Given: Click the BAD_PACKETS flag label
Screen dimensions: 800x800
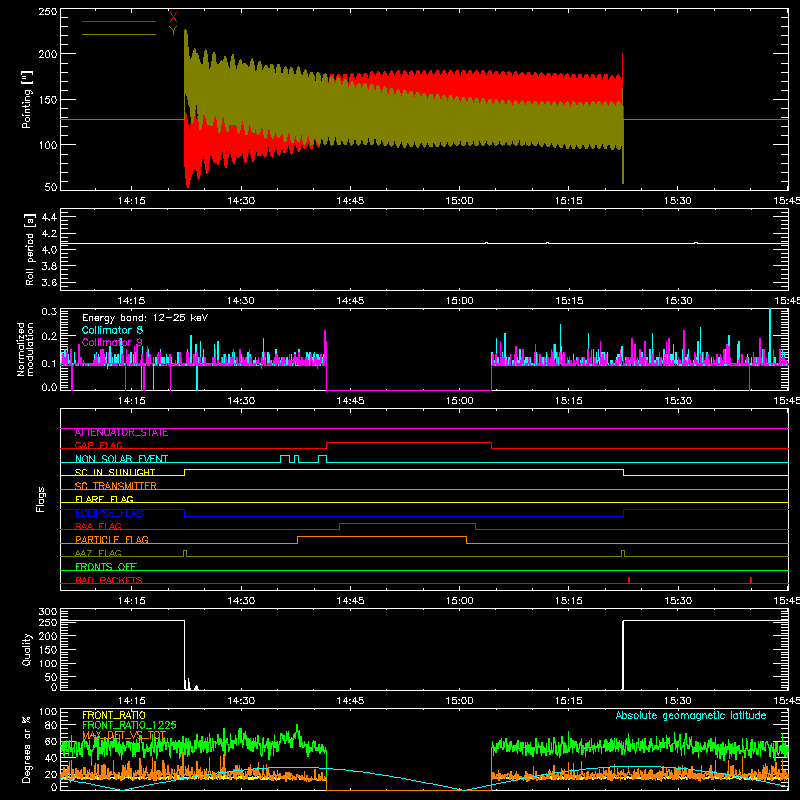Looking at the screenshot, I should [109, 580].
